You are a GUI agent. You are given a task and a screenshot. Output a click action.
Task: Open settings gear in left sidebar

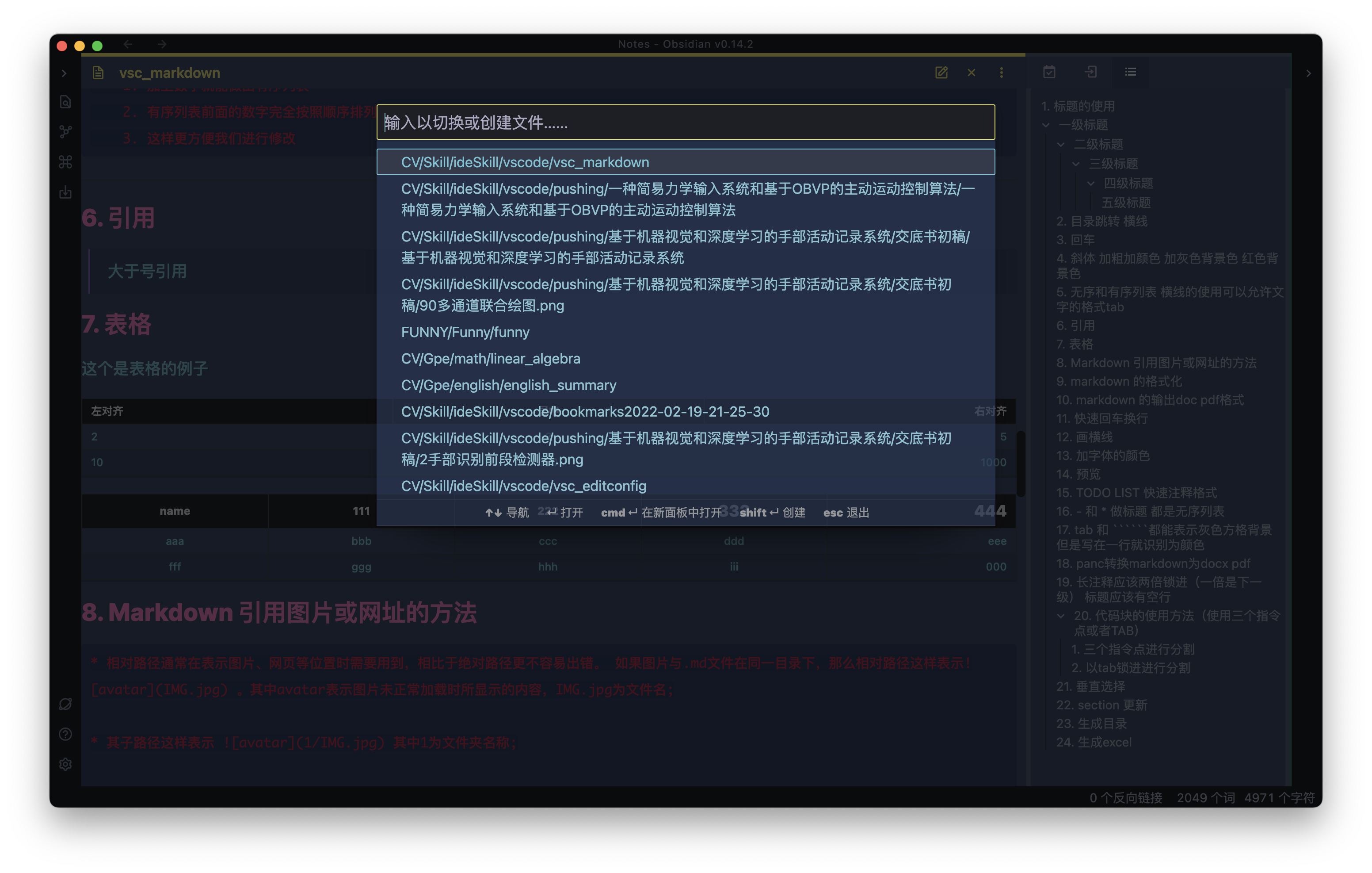tap(65, 764)
